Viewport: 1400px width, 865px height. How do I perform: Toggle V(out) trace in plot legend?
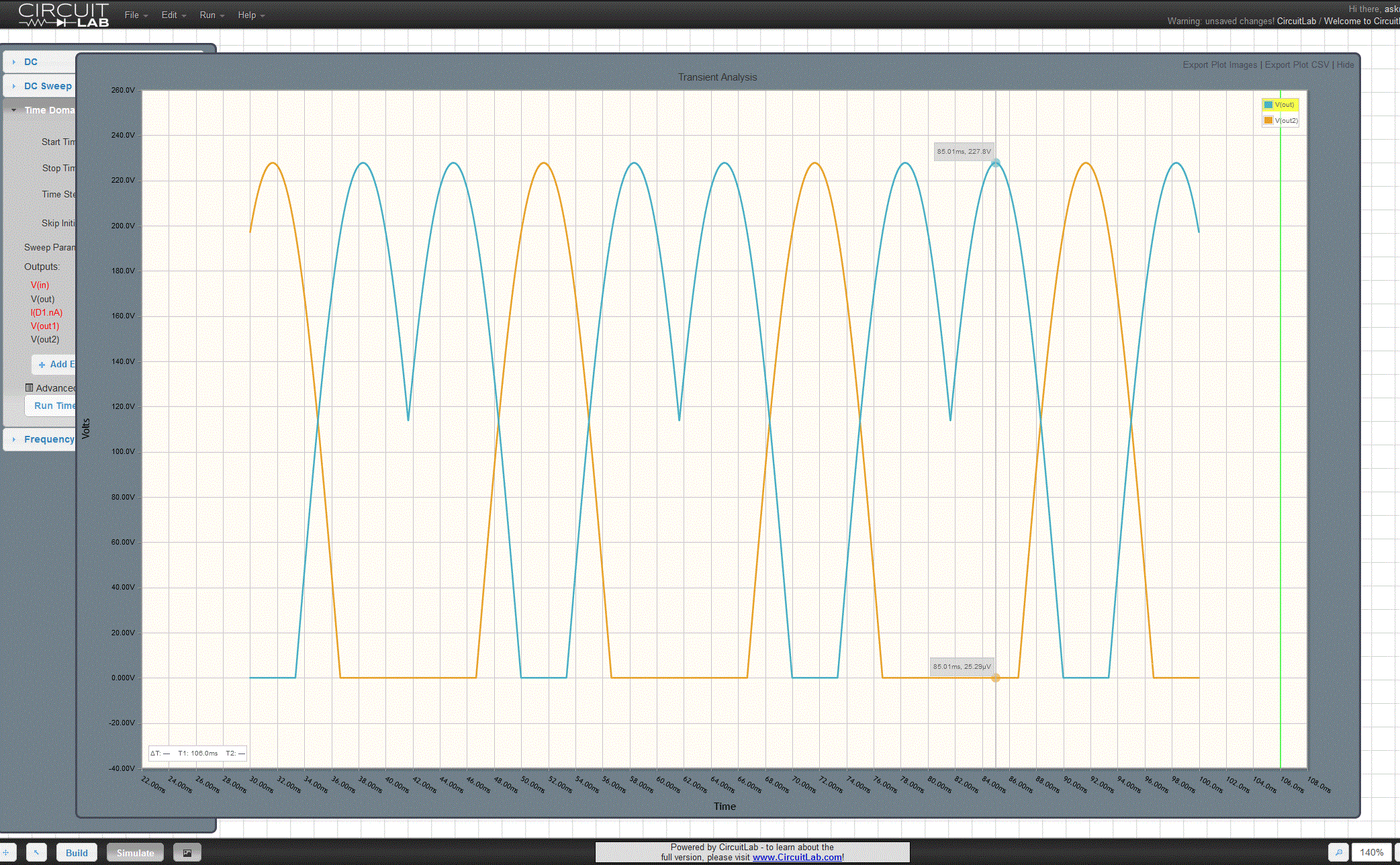coord(1284,105)
